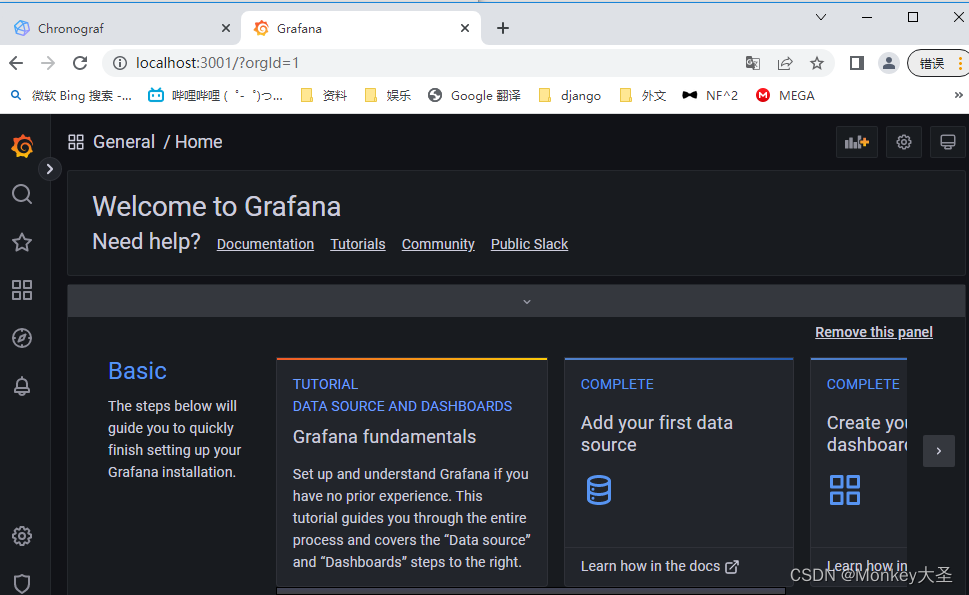969x595 pixels.
Task: Click the share page icon
Action: coord(785,63)
